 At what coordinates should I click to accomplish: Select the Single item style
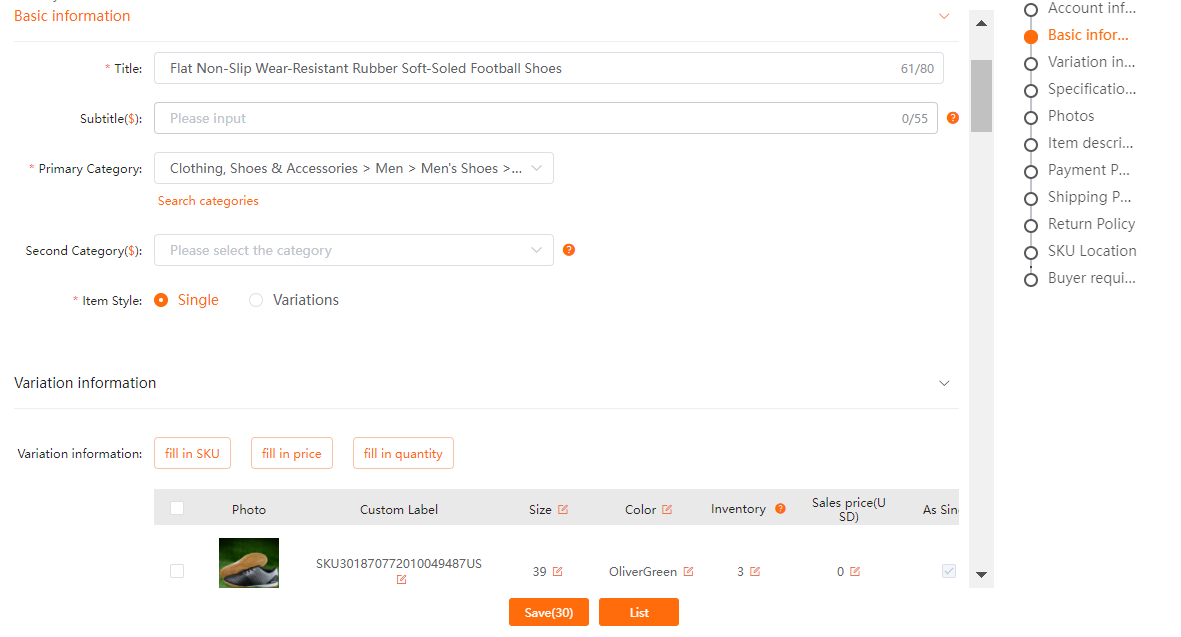coord(161,300)
